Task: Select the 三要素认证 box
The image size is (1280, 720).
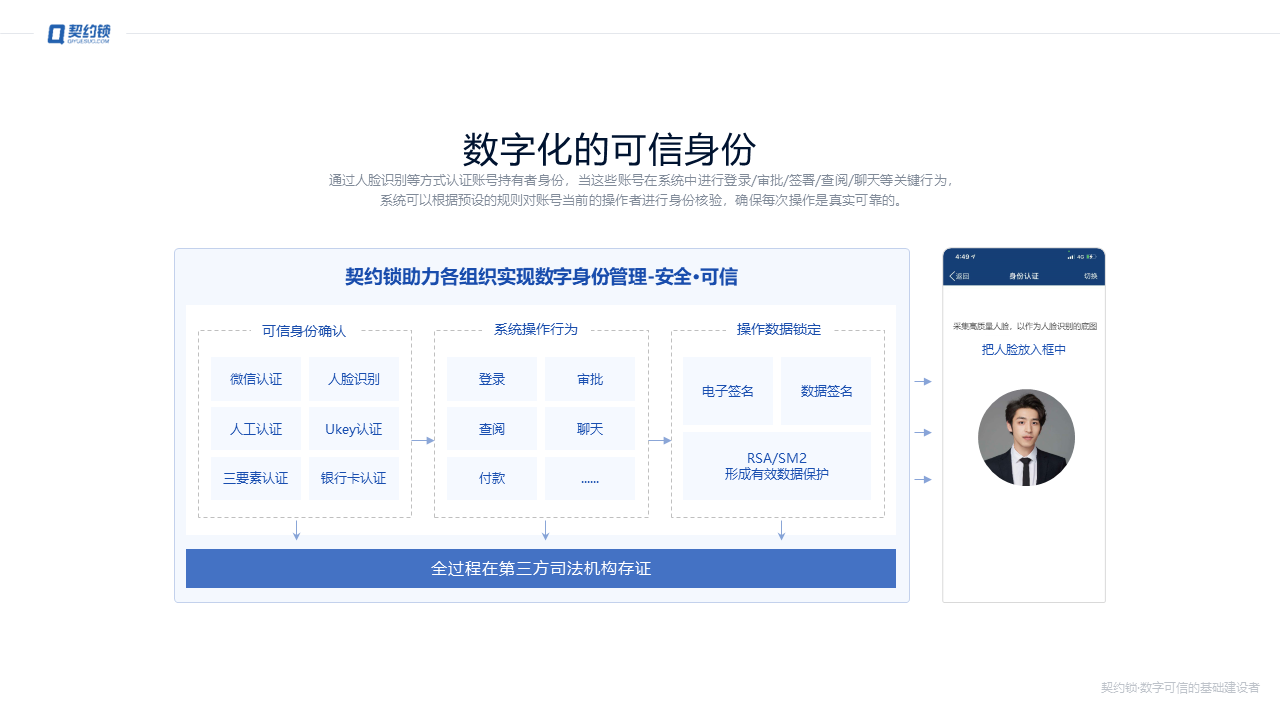Action: [256, 478]
